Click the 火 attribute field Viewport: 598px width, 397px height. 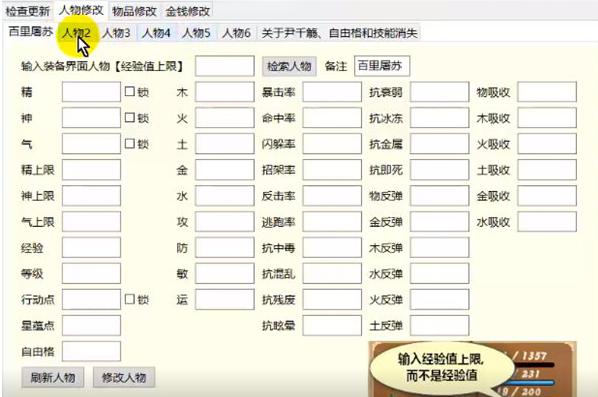[225, 118]
